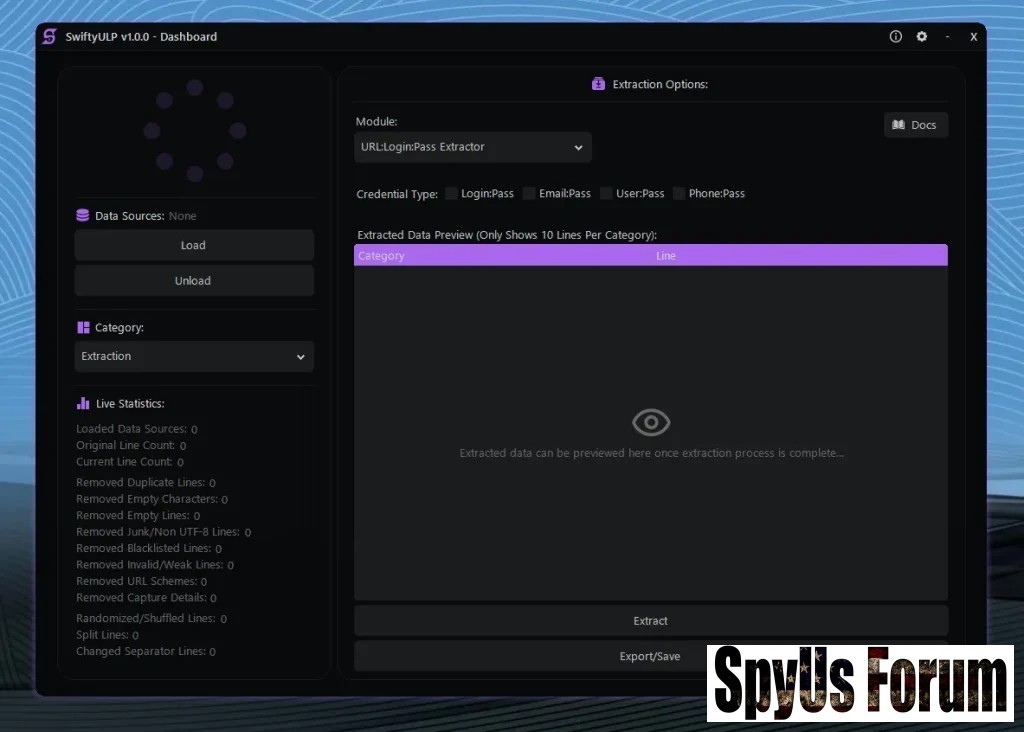Tick the Email:Pass credential type checkbox

pos(530,194)
